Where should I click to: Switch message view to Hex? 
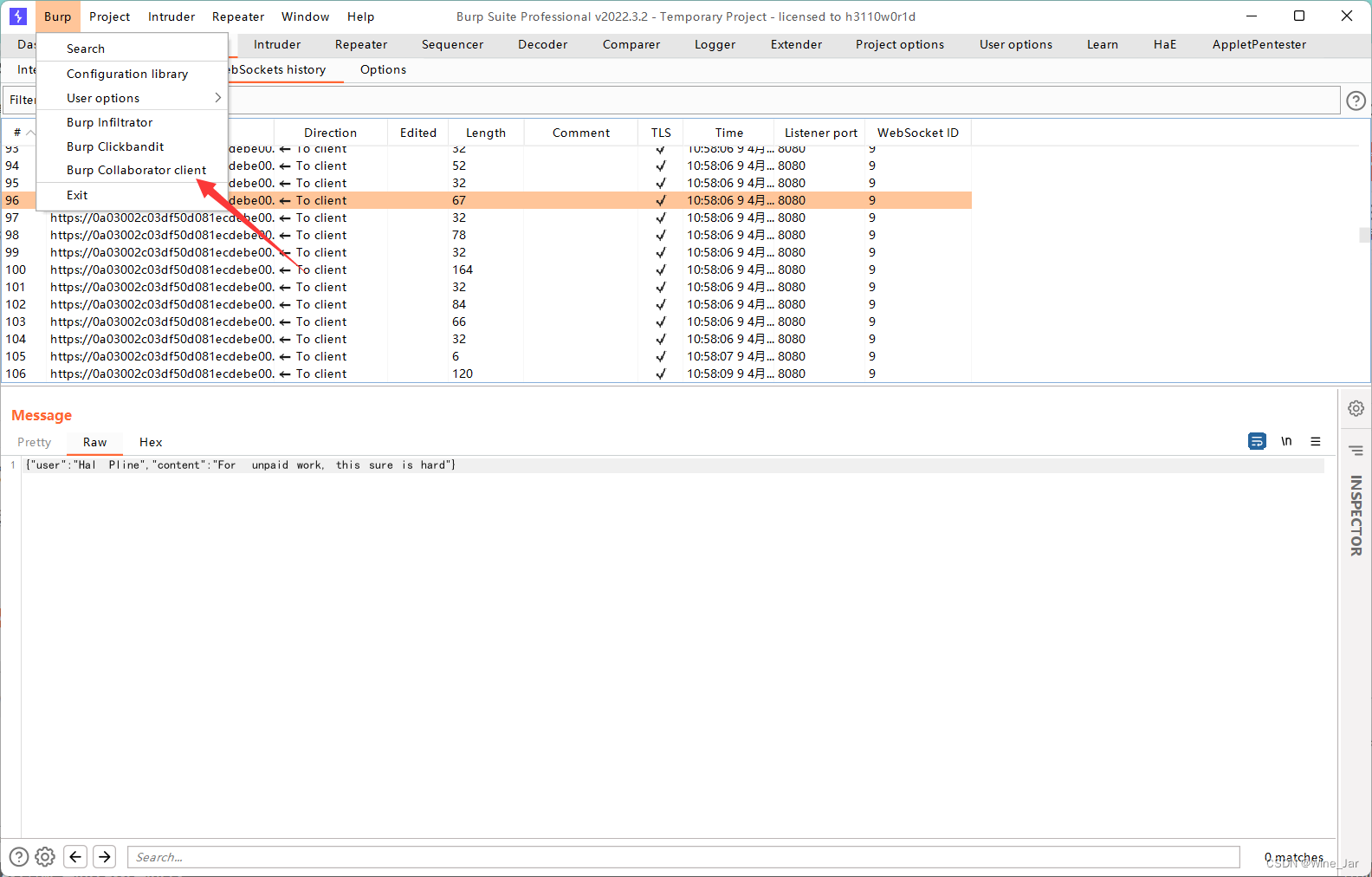click(151, 442)
